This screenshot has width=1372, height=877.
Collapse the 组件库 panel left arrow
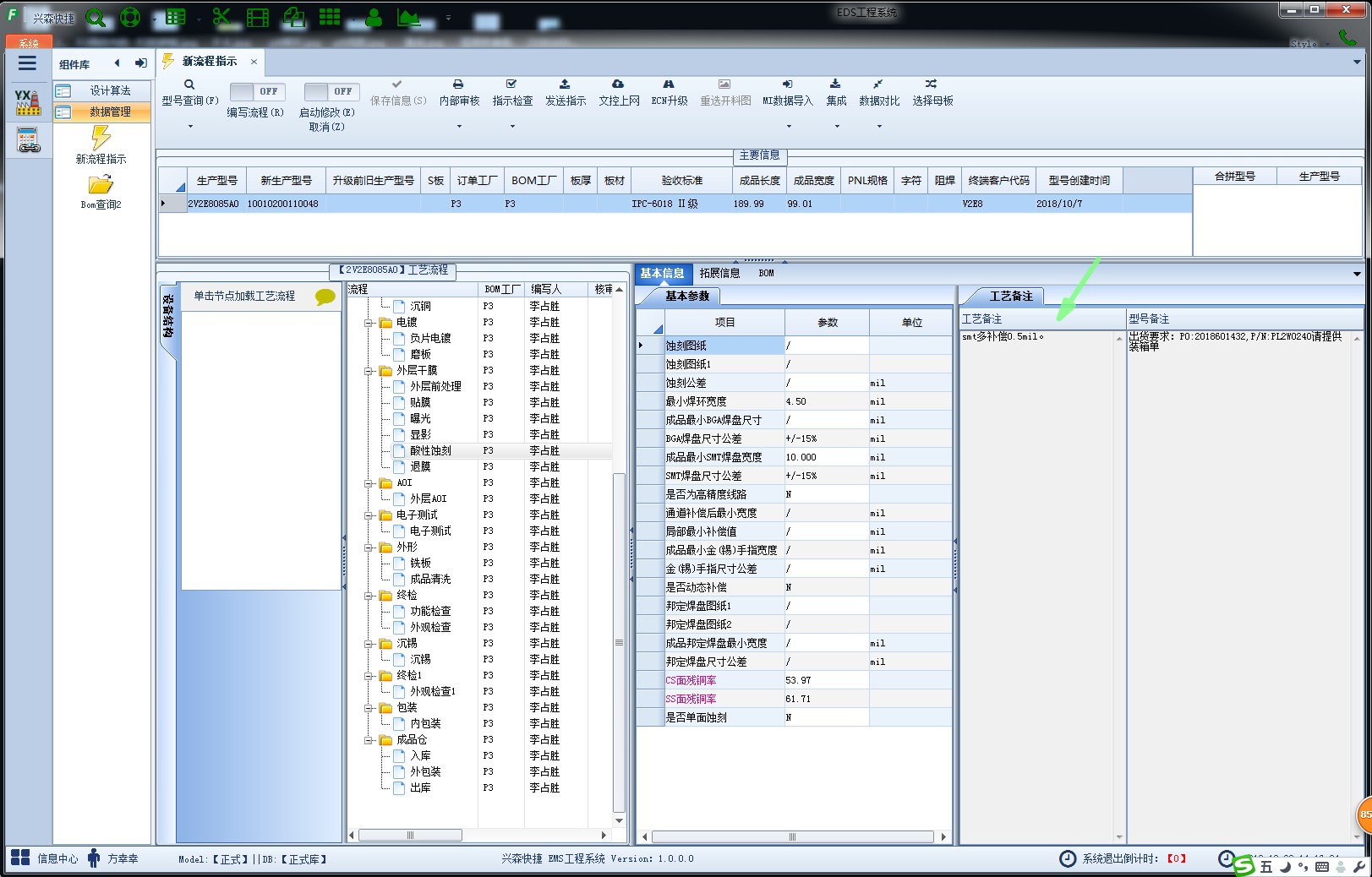(x=117, y=63)
